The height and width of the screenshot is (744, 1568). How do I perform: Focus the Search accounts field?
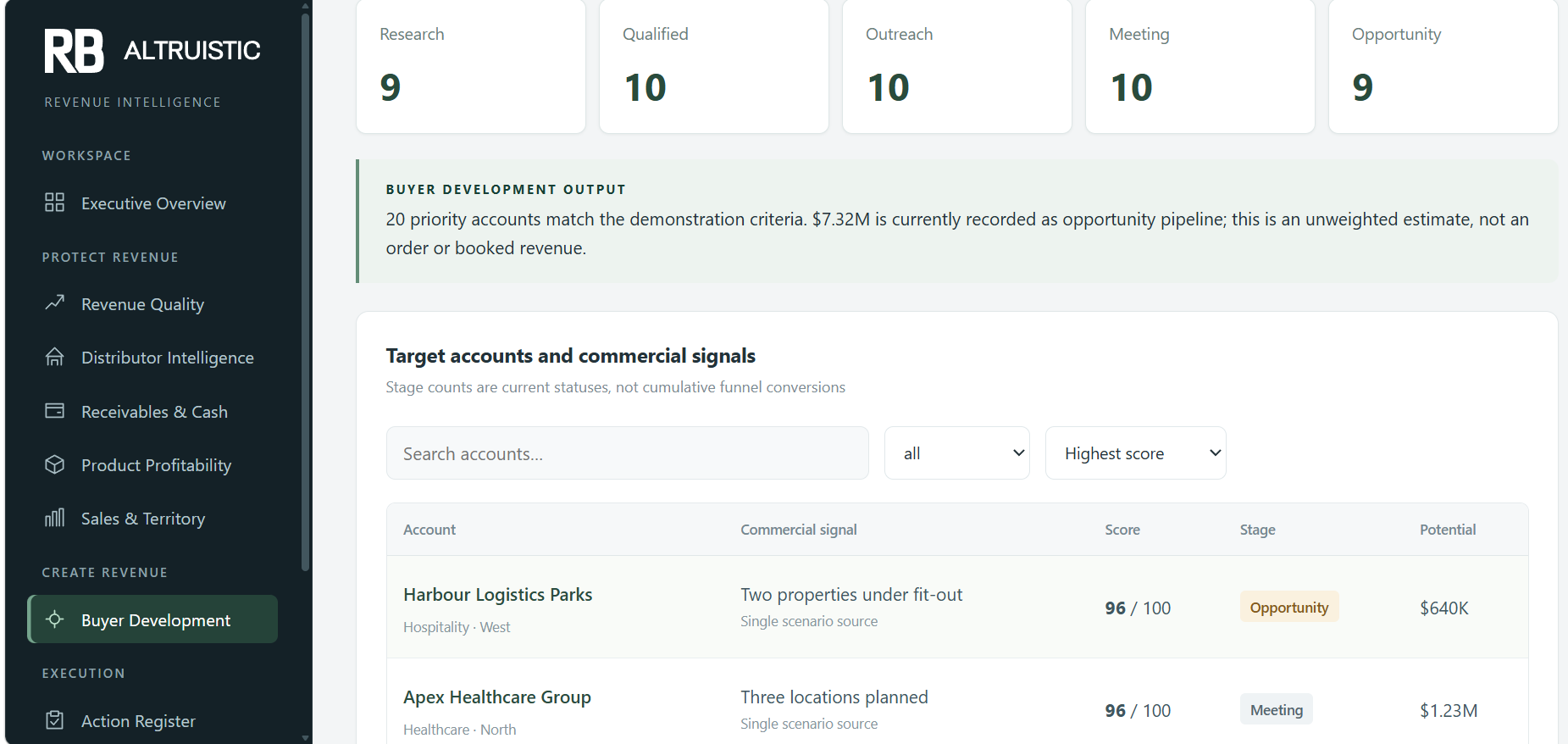coord(628,453)
